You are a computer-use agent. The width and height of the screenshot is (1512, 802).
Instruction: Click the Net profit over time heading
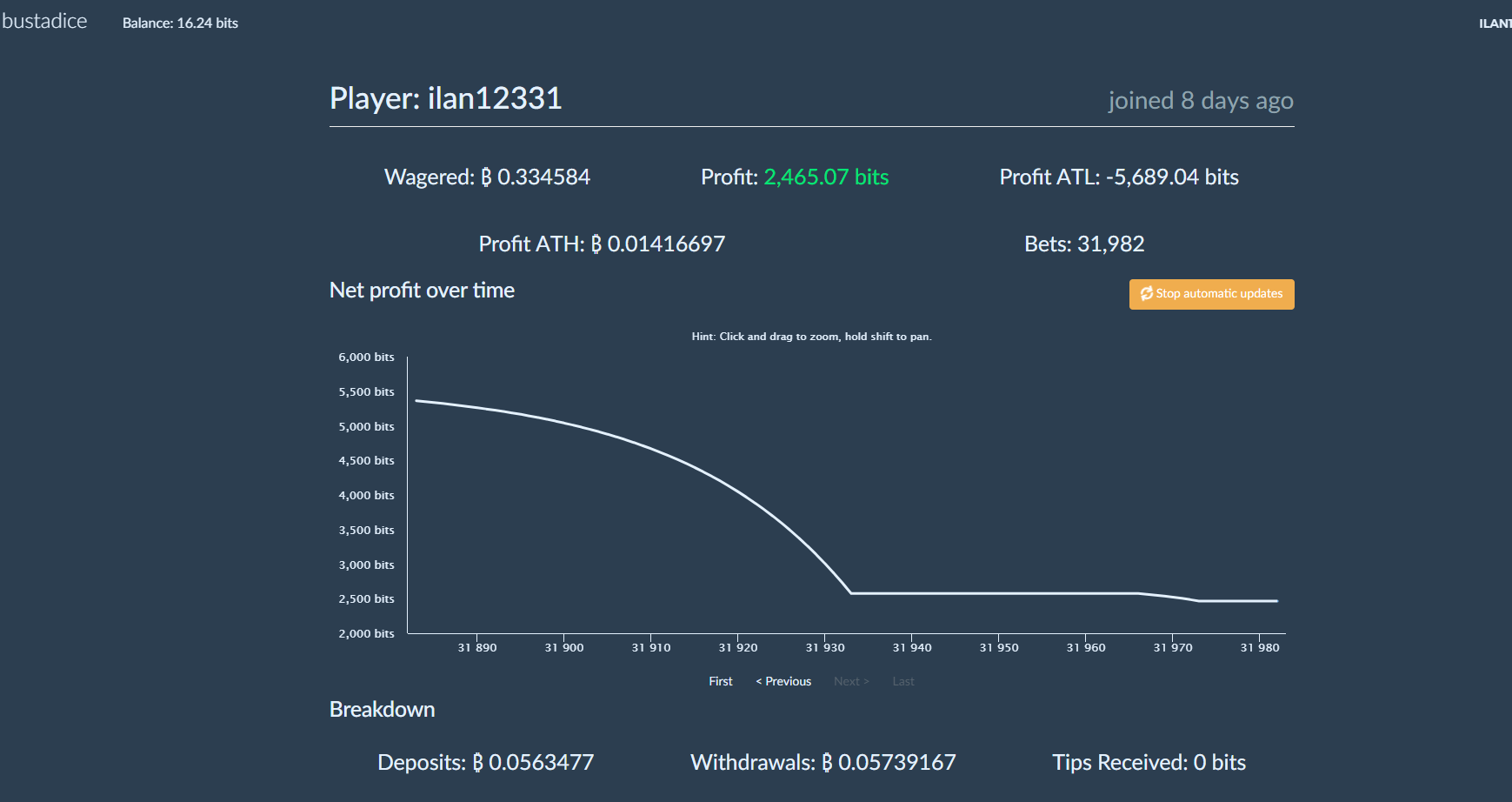422,291
